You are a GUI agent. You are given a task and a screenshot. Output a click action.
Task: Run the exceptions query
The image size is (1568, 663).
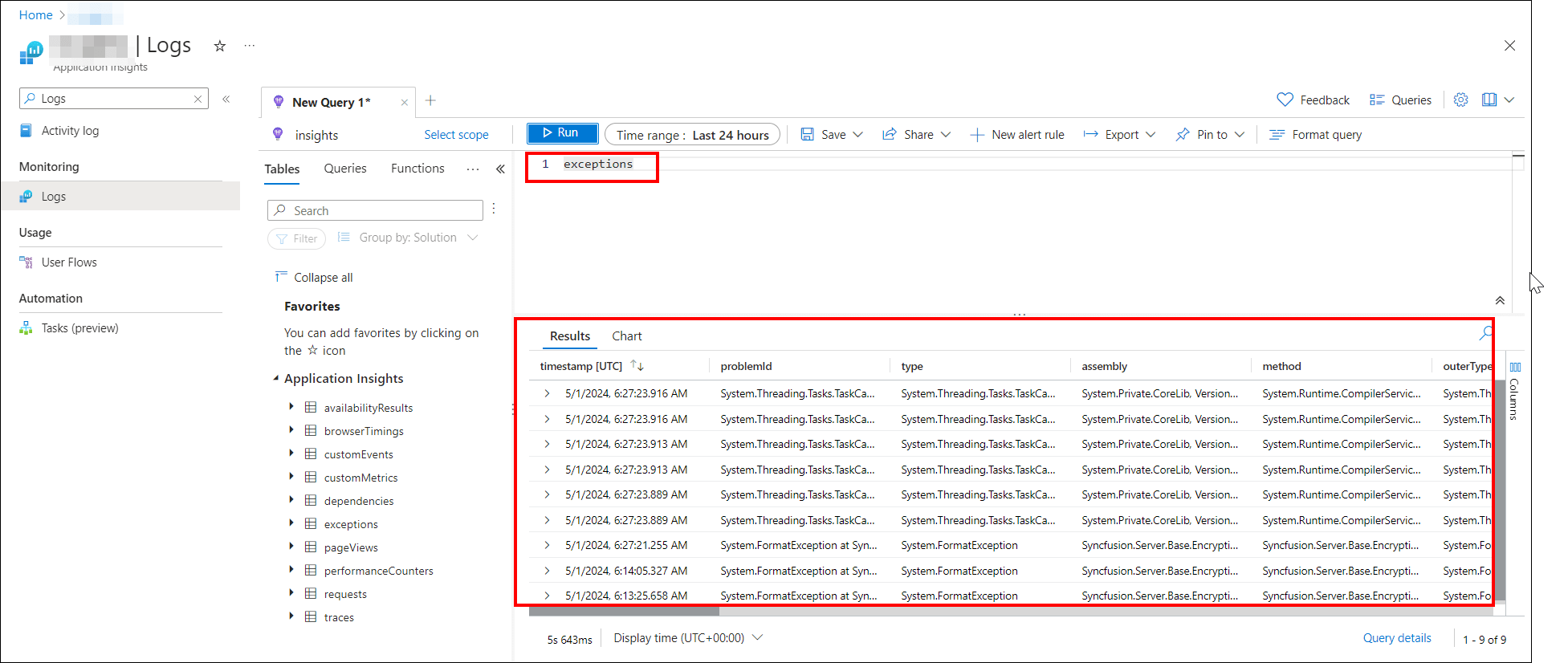[562, 133]
